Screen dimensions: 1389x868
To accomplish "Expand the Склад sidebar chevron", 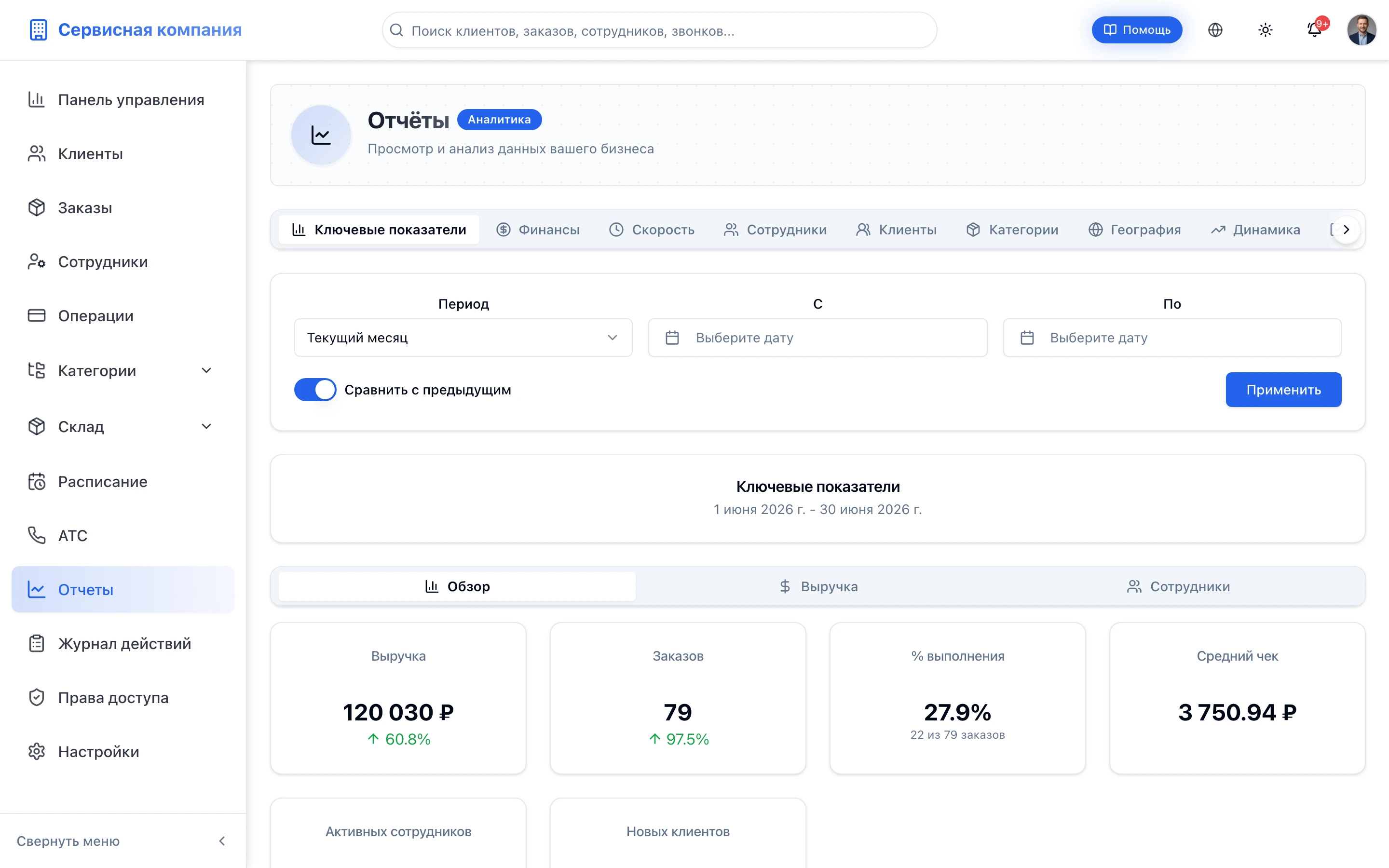I will tap(206, 426).
